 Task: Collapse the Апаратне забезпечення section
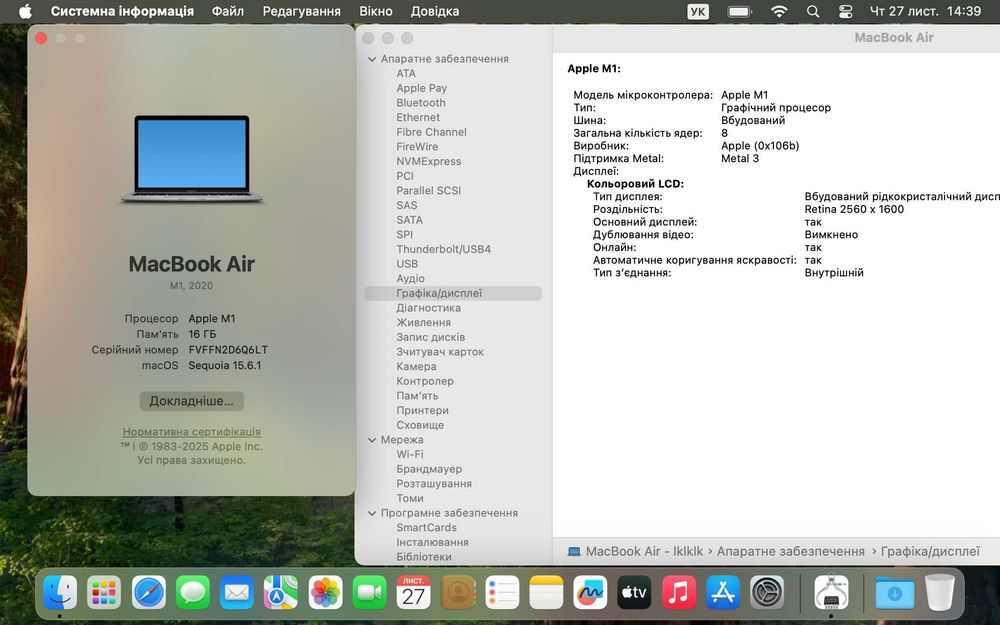pyautogui.click(x=372, y=59)
